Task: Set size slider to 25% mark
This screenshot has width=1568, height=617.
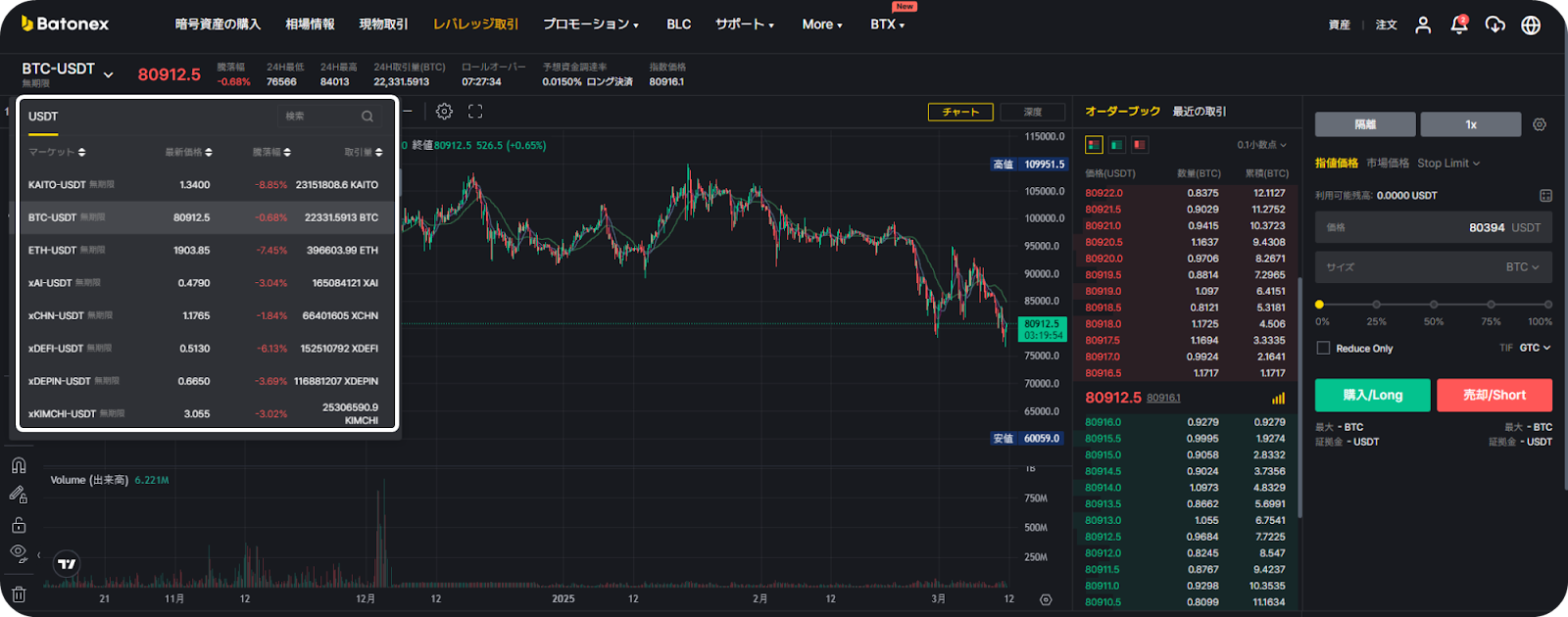Action: tap(1377, 305)
